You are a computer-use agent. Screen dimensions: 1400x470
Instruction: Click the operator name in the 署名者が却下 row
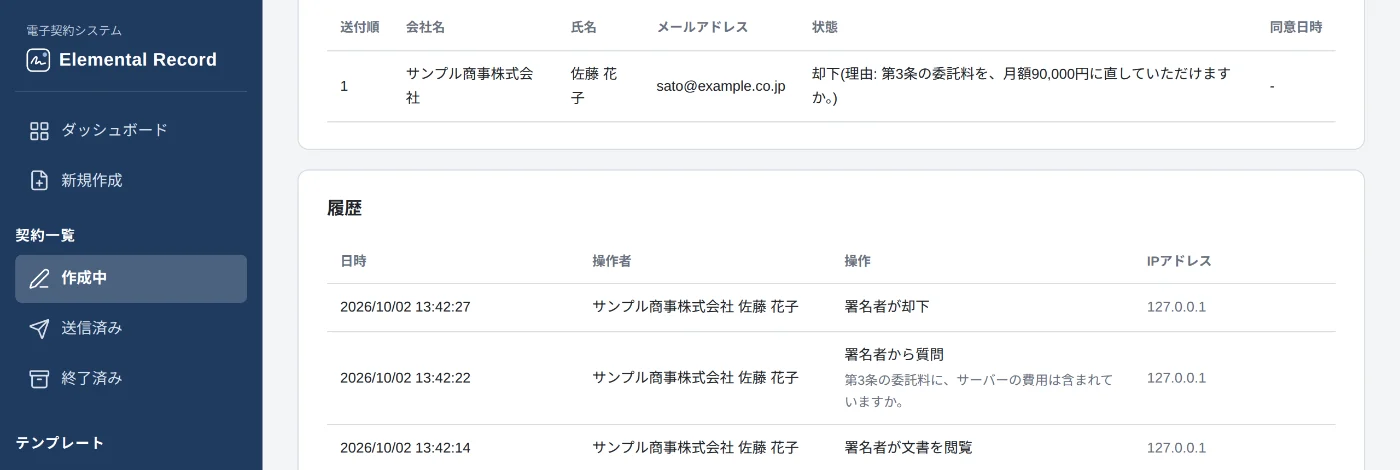[695, 307]
